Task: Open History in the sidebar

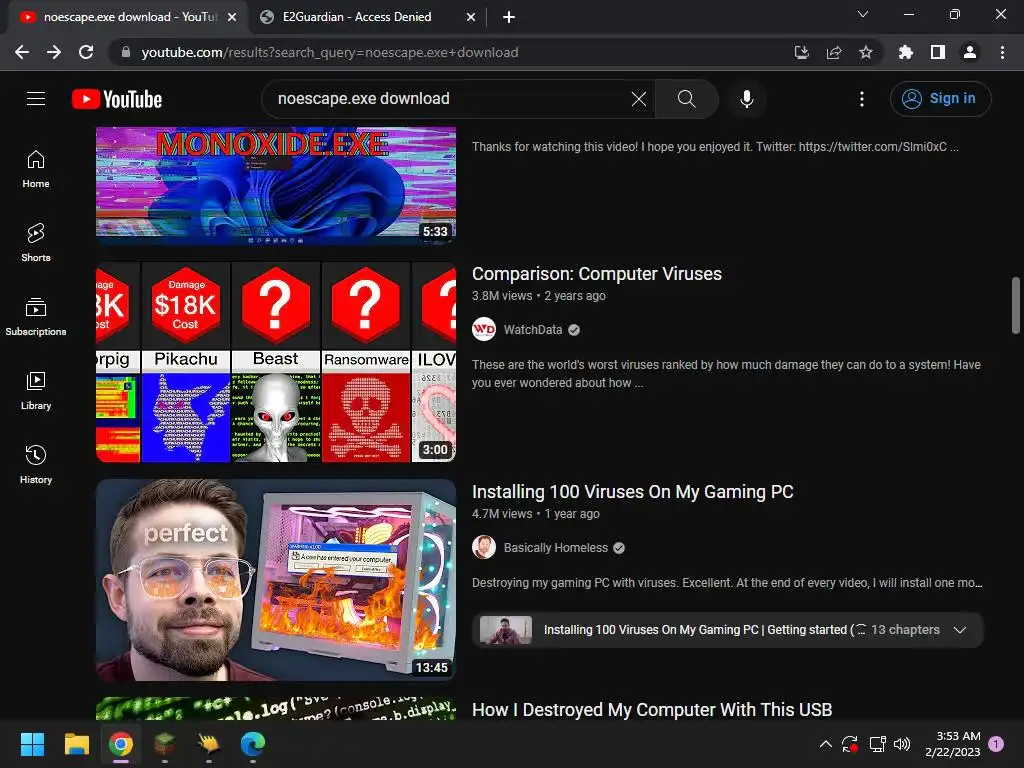Action: (x=36, y=464)
